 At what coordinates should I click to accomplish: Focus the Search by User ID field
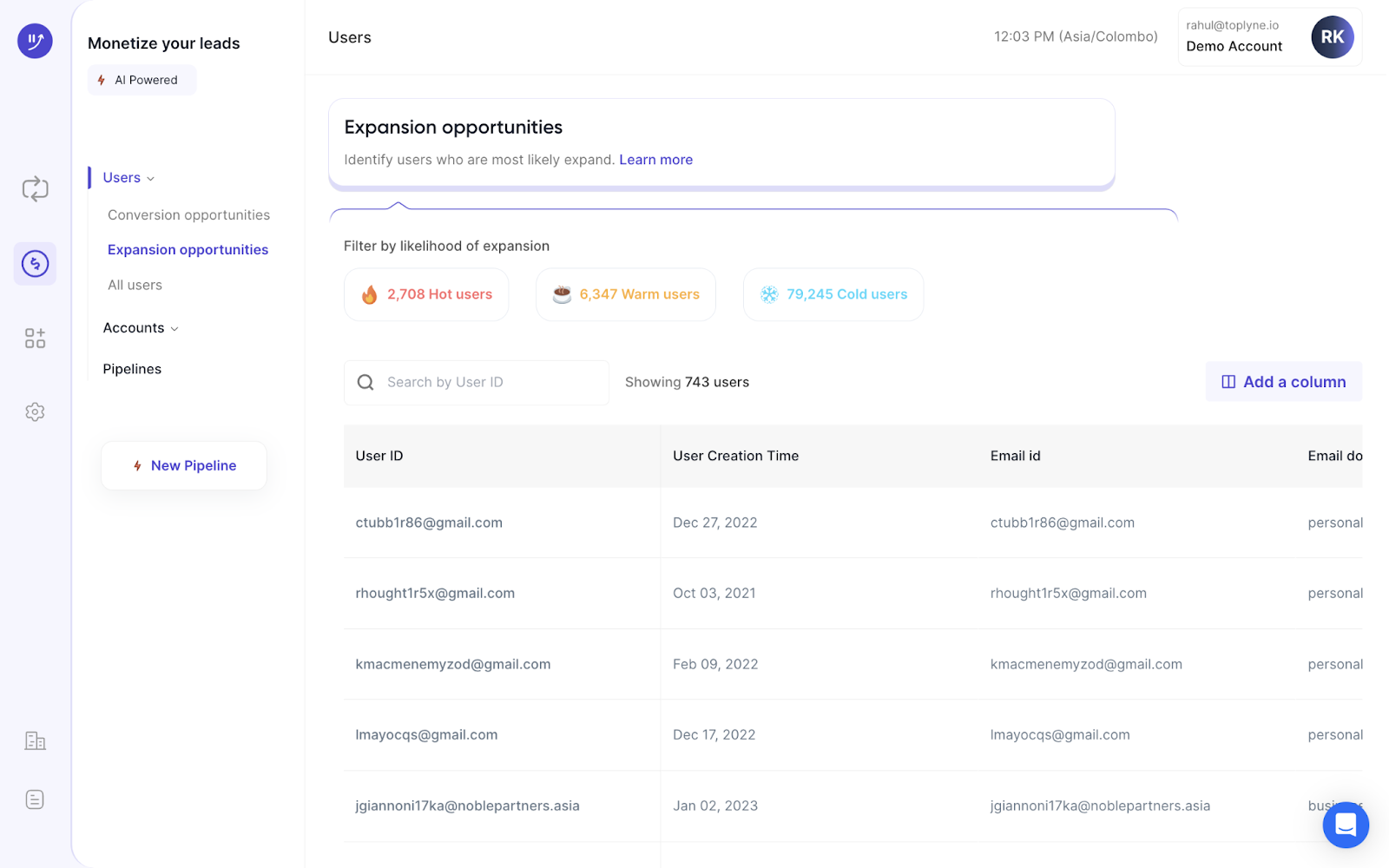pos(486,383)
